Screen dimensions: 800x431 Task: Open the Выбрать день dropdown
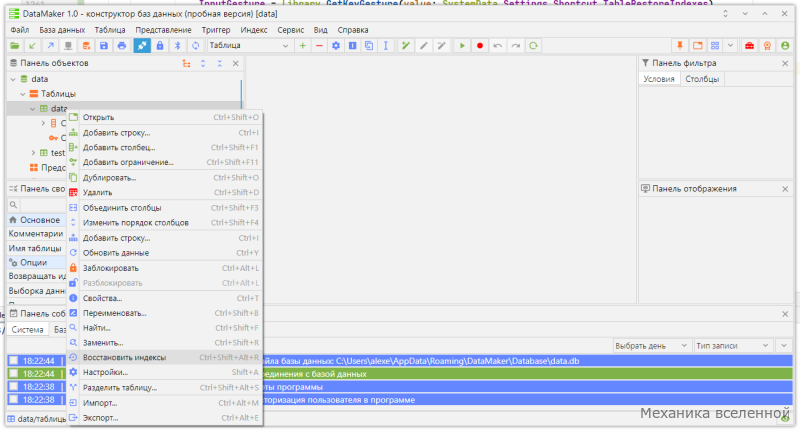point(652,346)
